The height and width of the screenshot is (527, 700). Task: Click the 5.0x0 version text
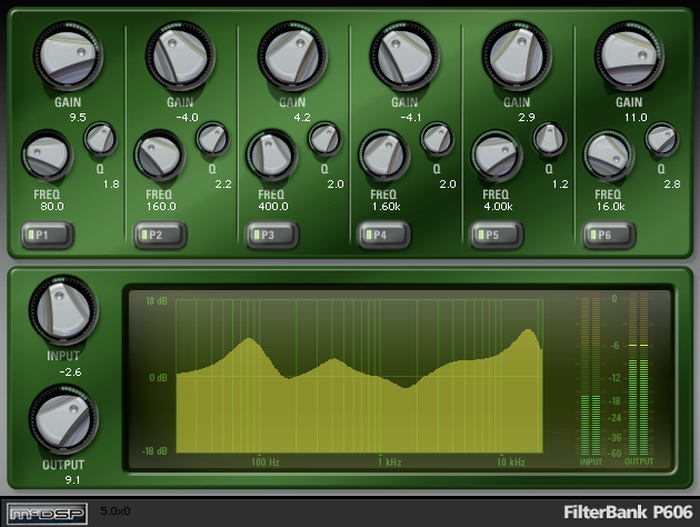pos(115,511)
